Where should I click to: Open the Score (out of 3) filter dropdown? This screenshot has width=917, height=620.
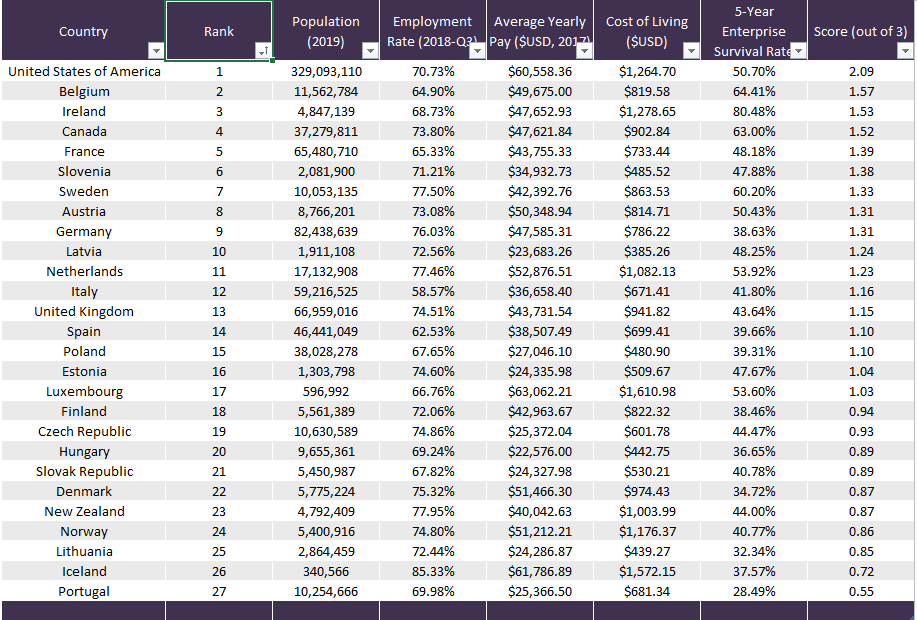click(x=904, y=51)
